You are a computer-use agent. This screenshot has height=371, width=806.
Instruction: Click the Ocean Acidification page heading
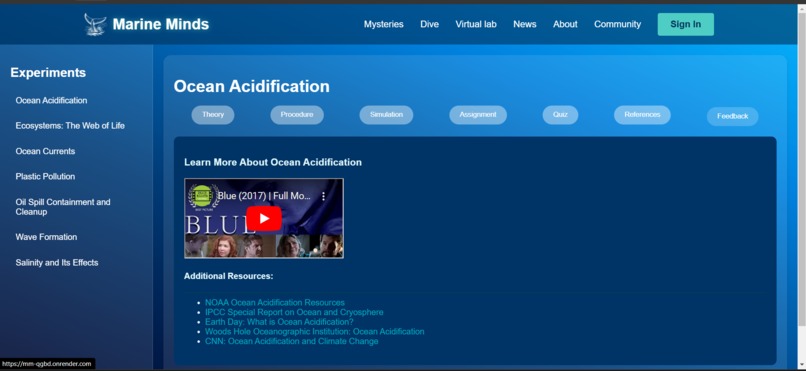coord(251,86)
